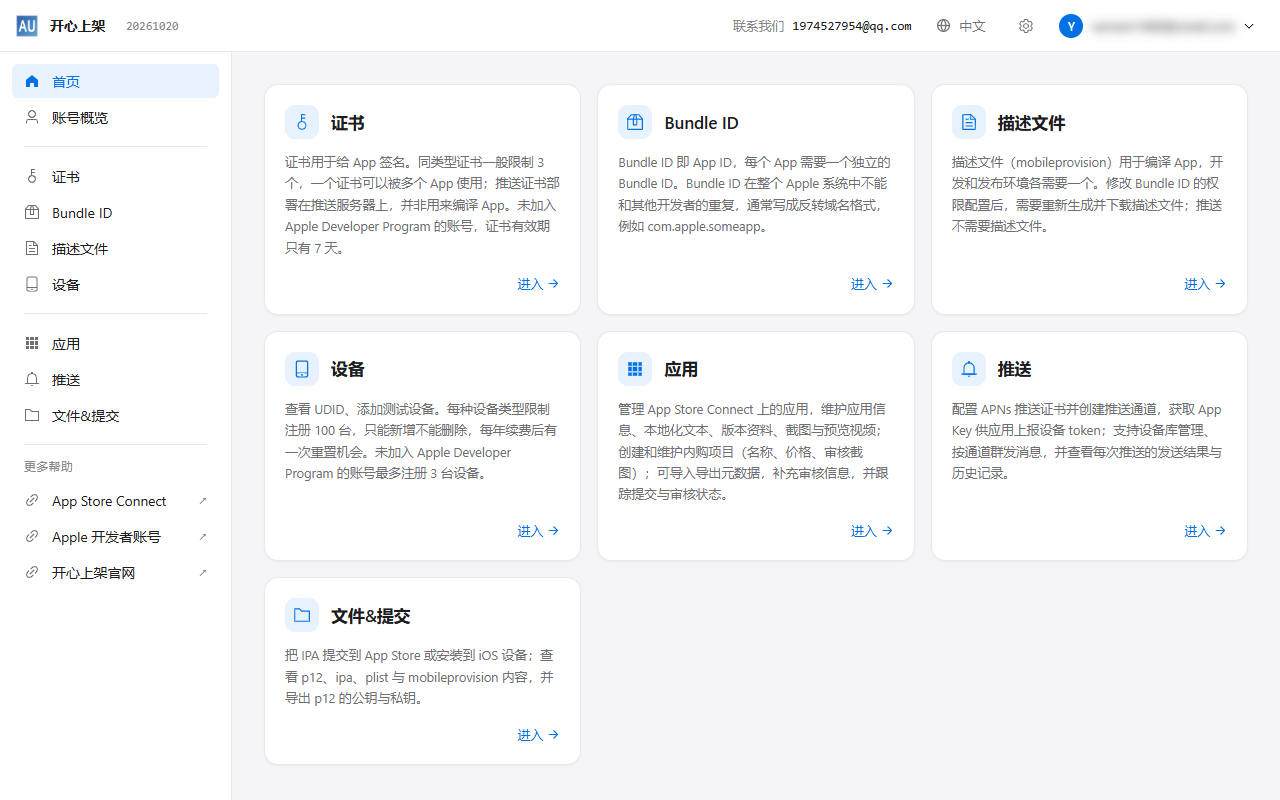
Task: Click the globe language icon
Action: coord(943,26)
